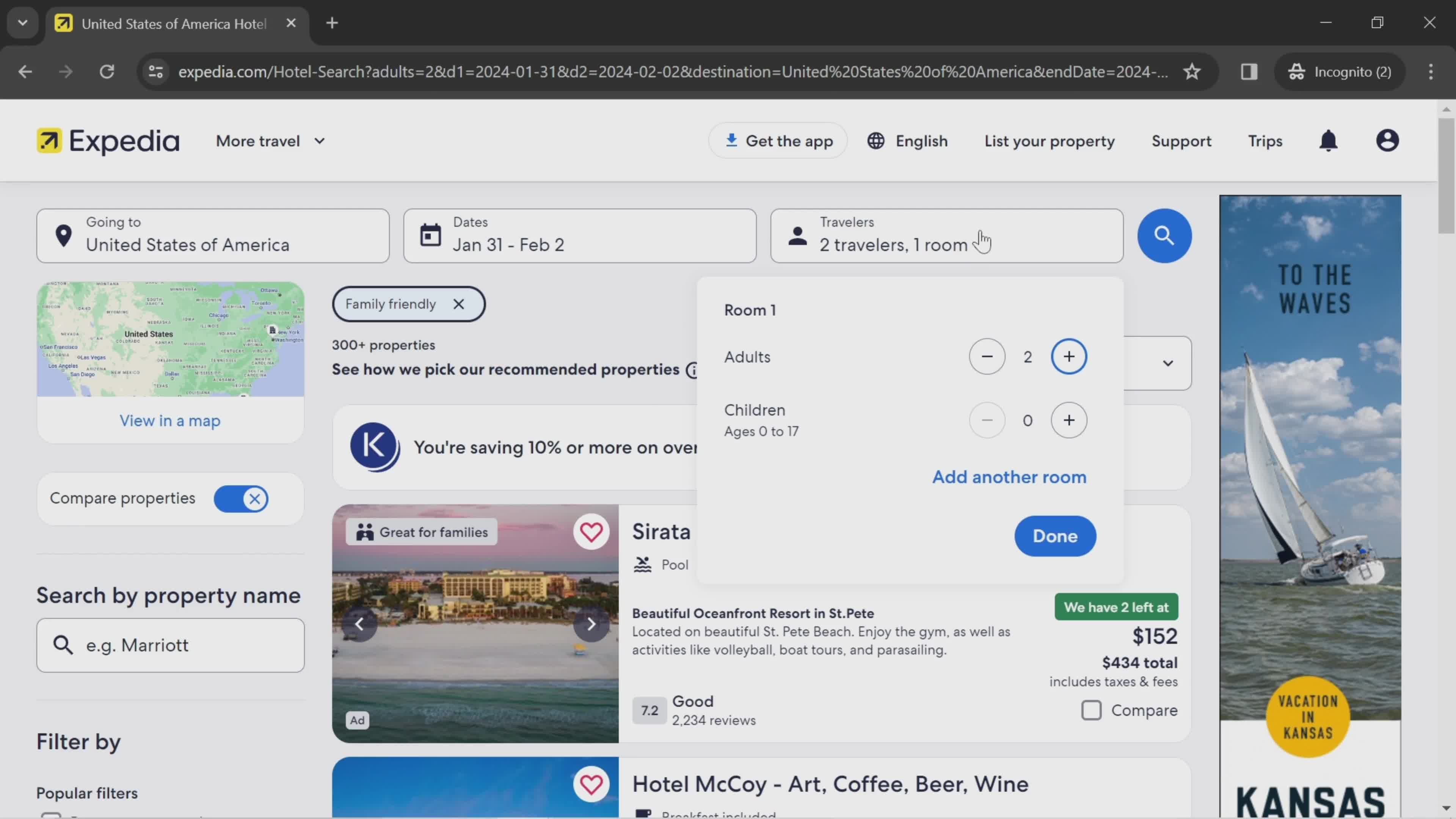Open List your property
This screenshot has width=1456, height=819.
[1050, 141]
